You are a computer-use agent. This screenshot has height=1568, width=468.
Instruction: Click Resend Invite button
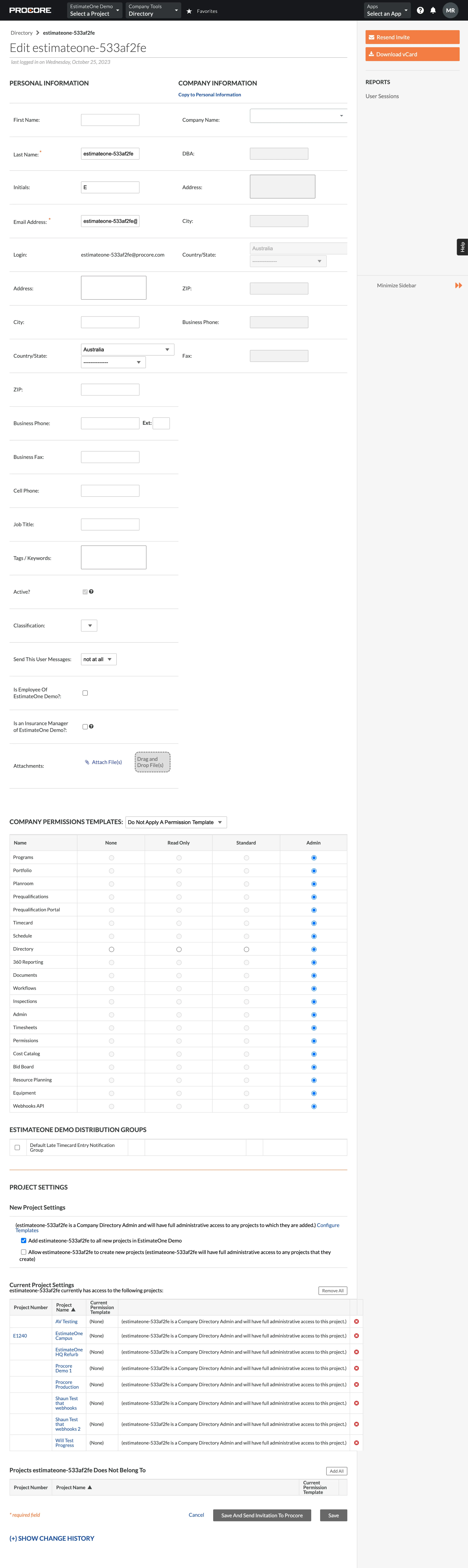pyautogui.click(x=413, y=37)
